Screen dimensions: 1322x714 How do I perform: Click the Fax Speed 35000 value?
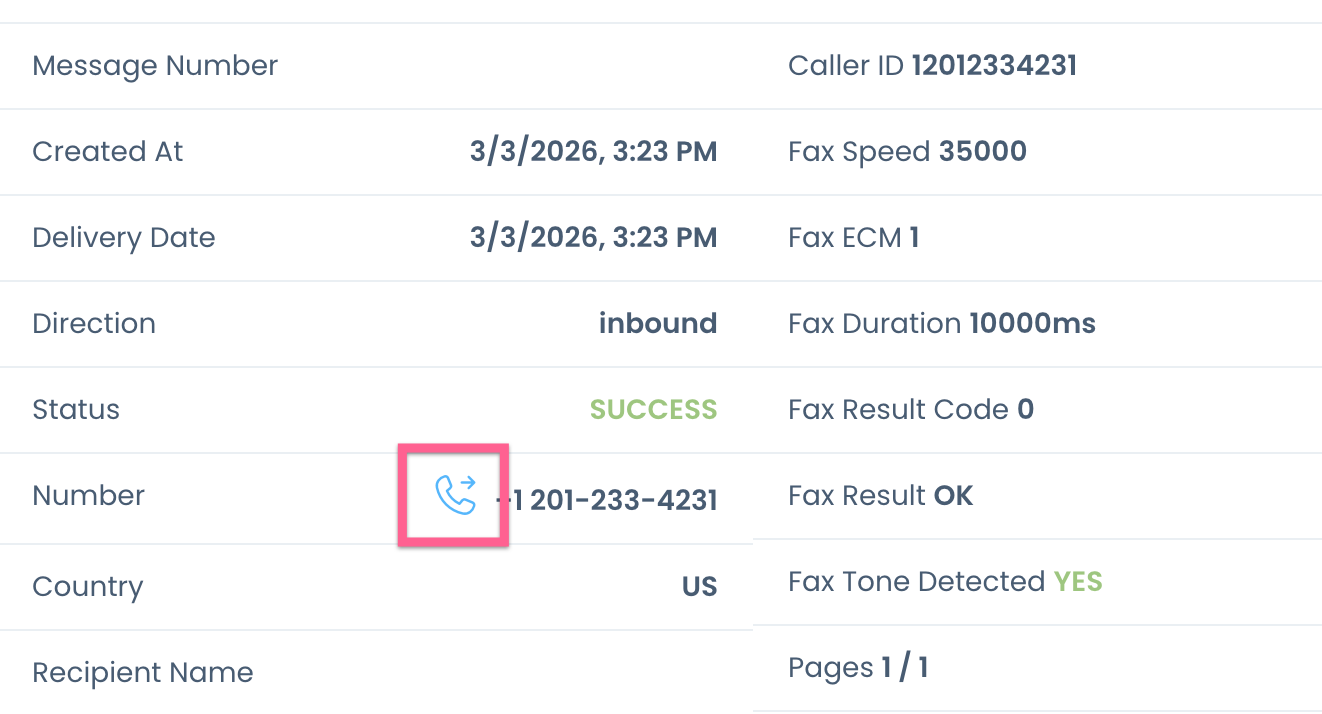click(x=982, y=152)
